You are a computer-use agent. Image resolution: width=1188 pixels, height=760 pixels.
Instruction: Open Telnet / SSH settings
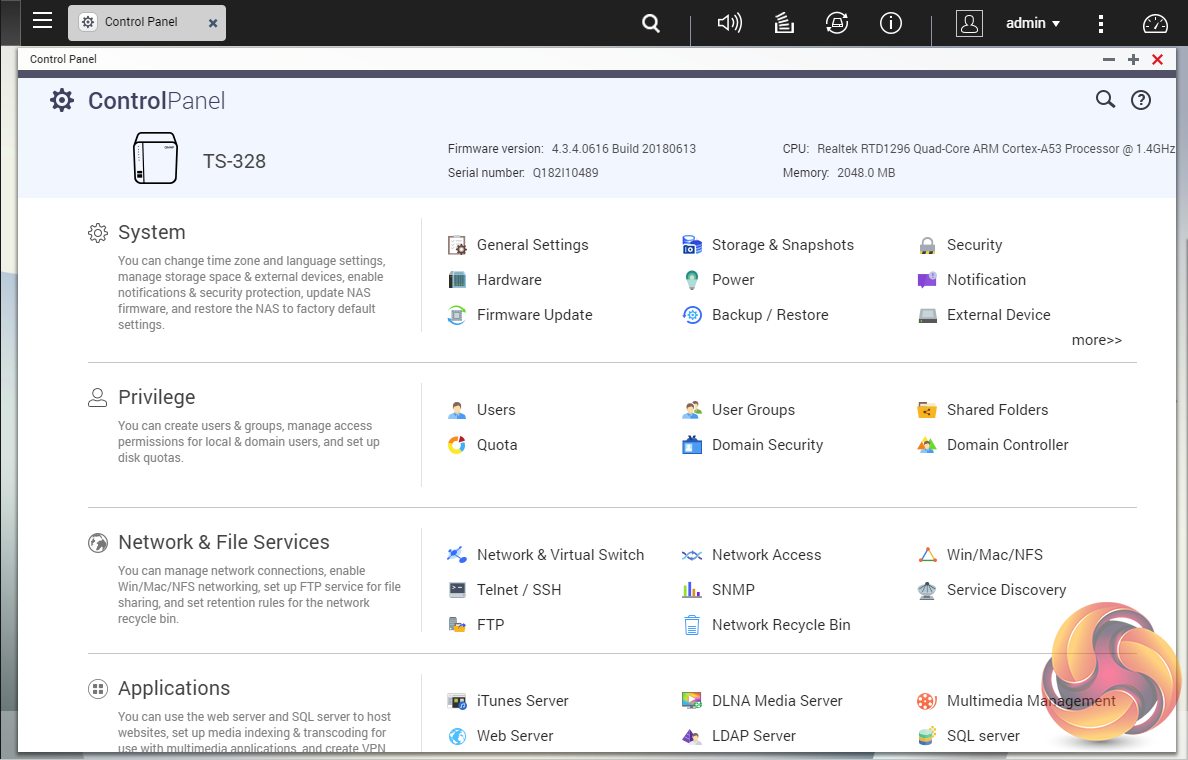pos(518,590)
